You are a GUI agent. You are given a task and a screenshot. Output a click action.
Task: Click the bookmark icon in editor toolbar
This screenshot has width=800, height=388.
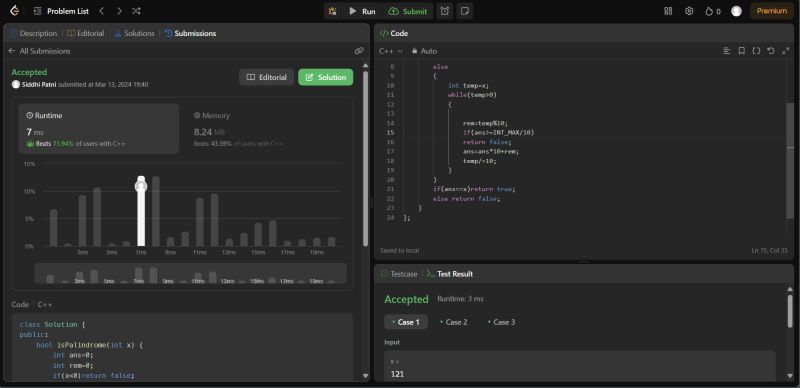pos(742,51)
